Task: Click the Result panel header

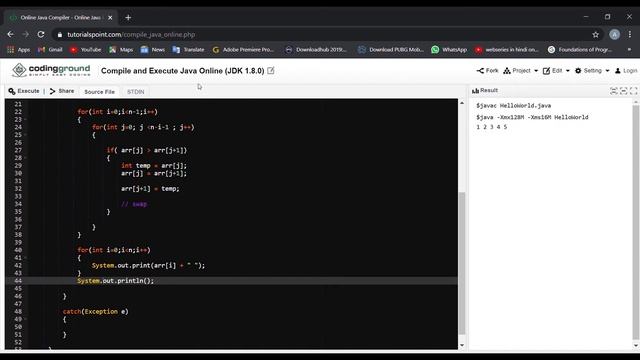Action: pos(485,91)
